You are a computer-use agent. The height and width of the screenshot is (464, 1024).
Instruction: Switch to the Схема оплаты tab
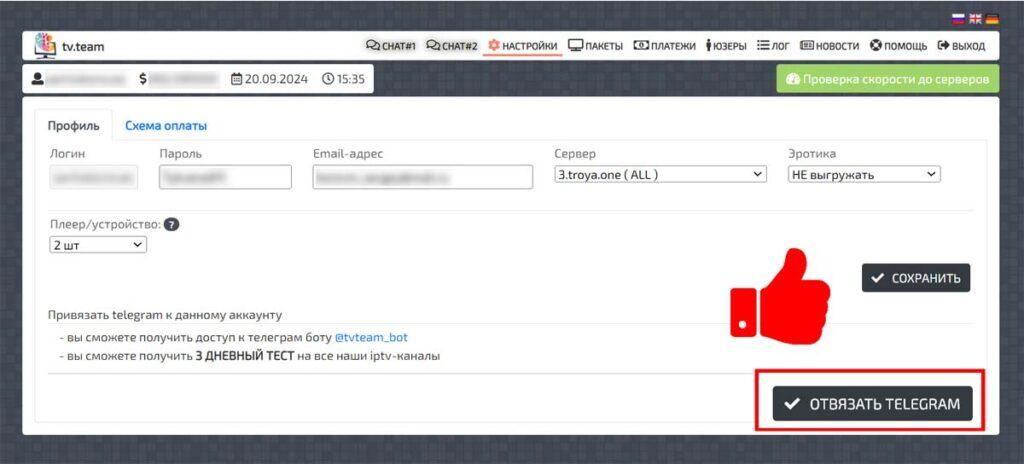166,126
